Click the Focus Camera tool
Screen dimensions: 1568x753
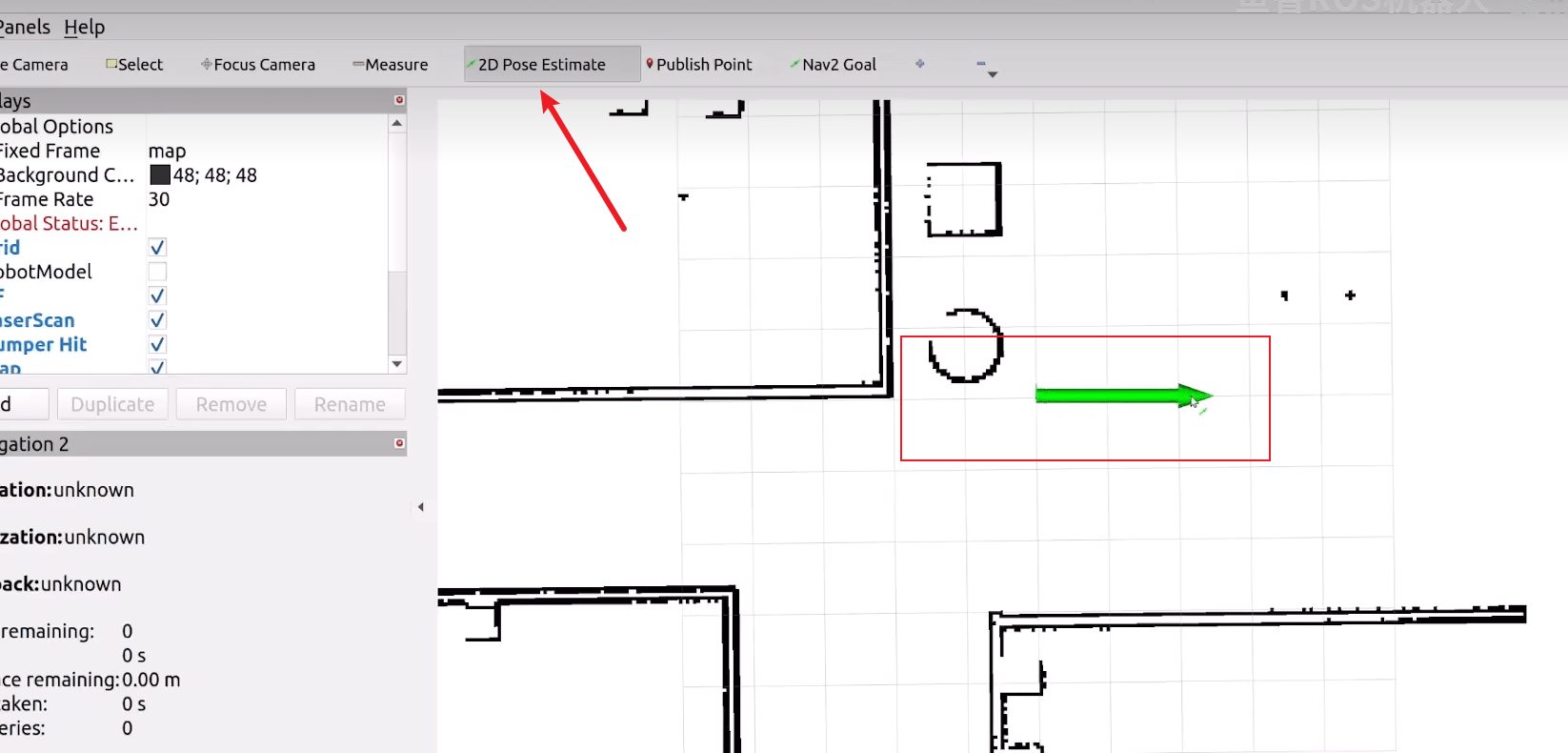259,65
